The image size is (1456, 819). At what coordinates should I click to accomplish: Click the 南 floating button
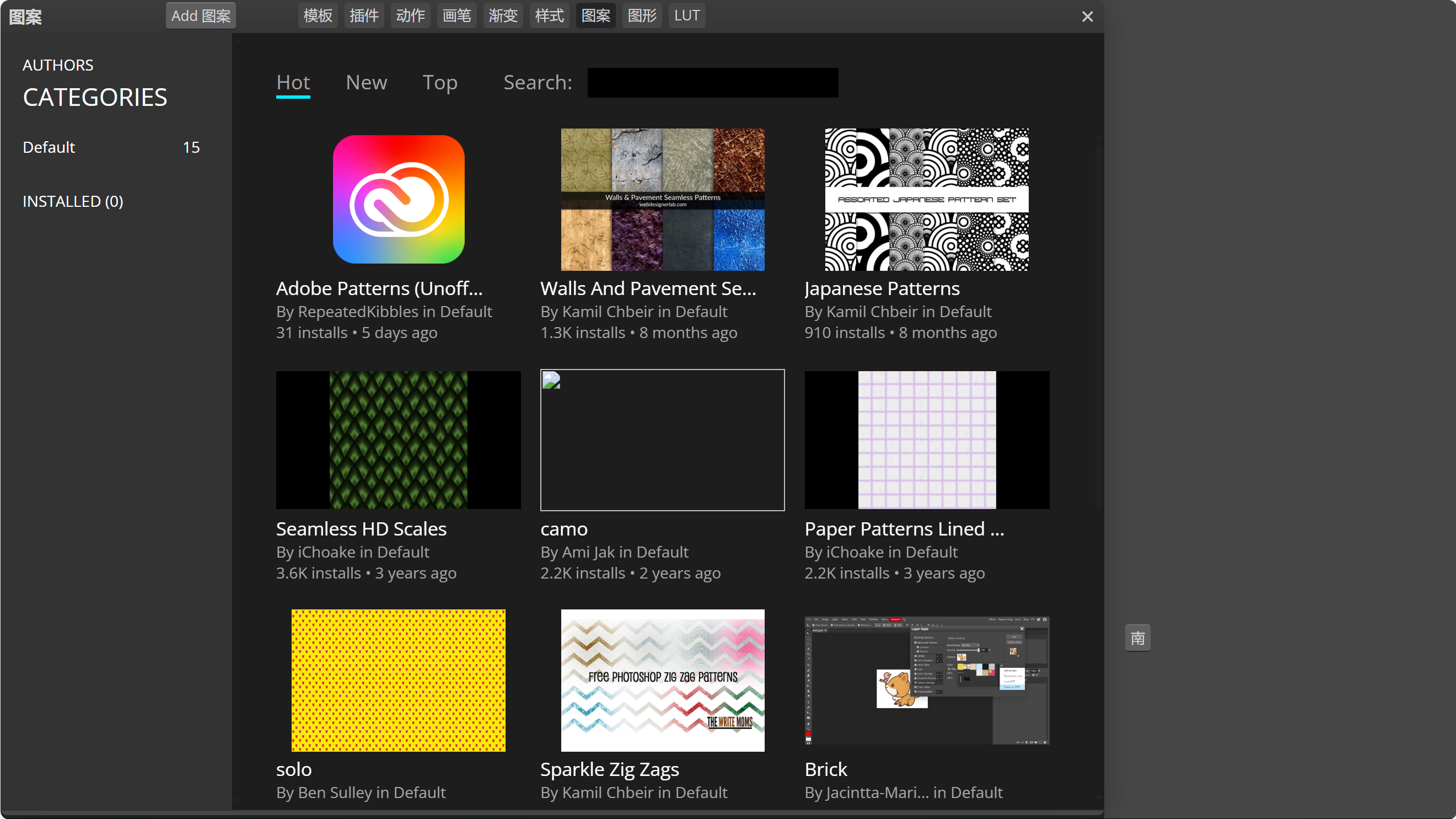point(1137,638)
